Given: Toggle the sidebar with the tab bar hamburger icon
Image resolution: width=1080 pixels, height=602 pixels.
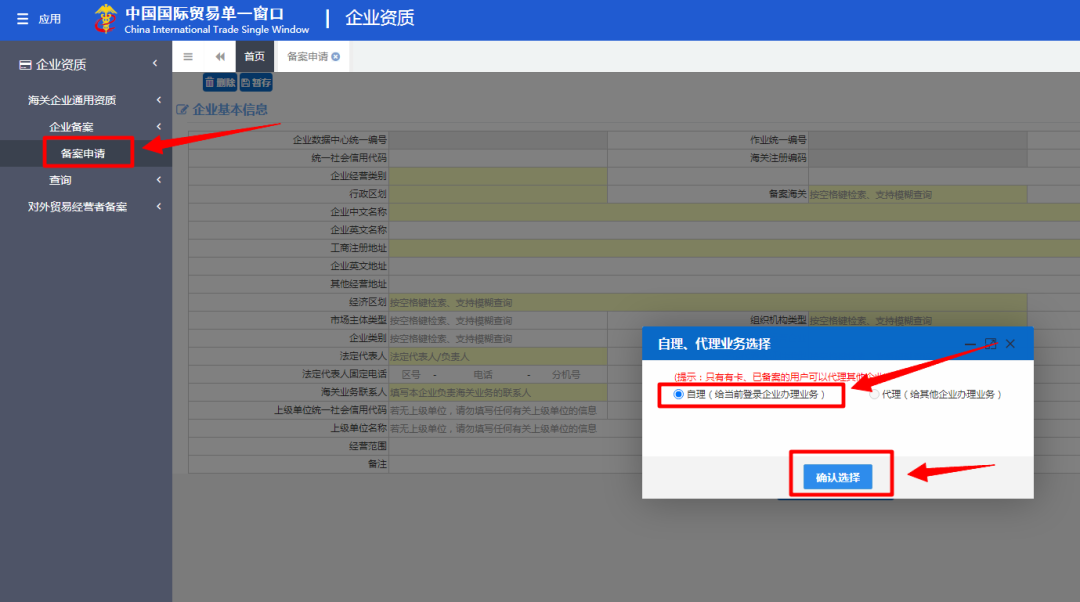Looking at the screenshot, I should coord(188,57).
